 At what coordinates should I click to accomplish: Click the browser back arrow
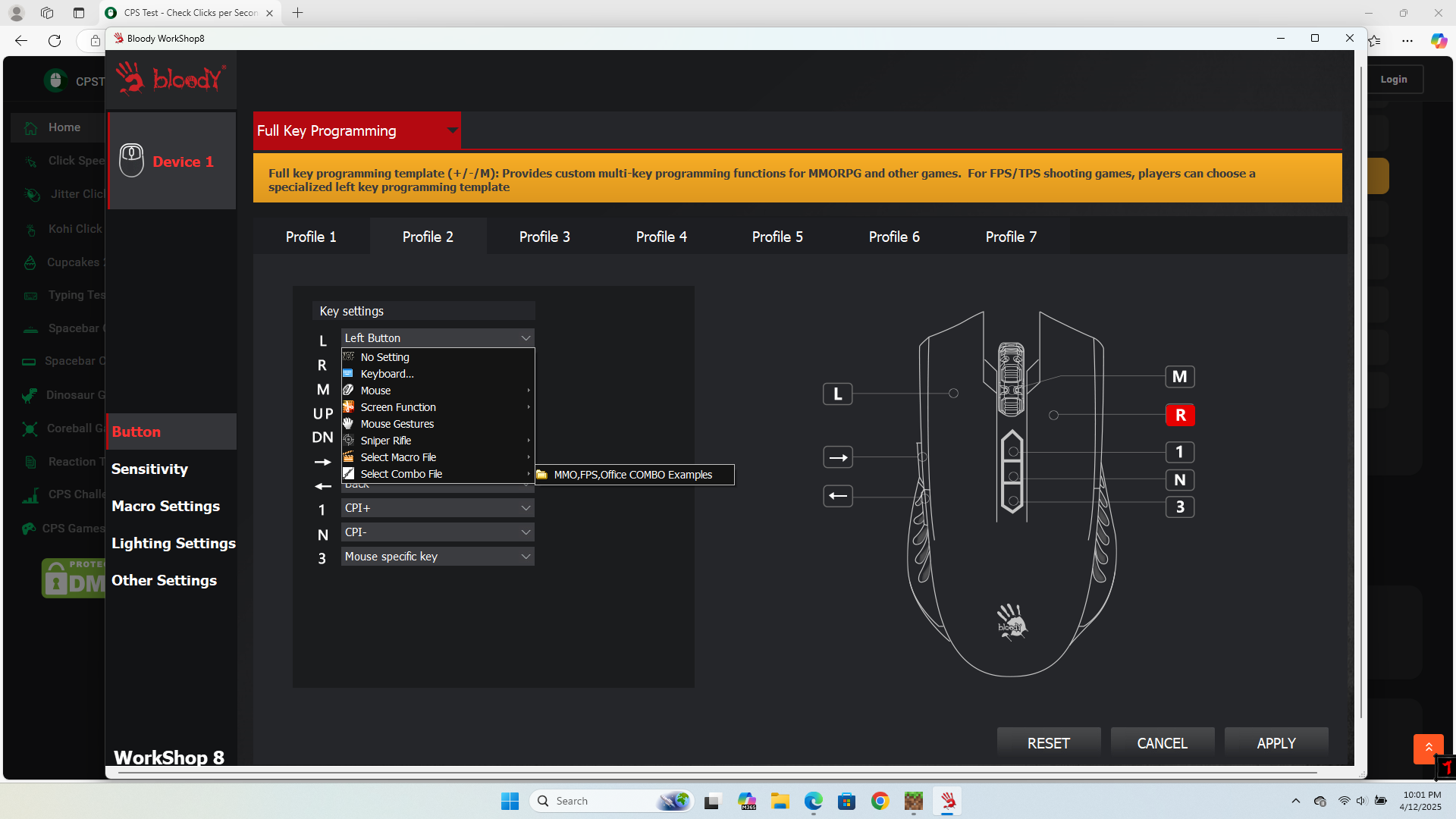coord(21,41)
